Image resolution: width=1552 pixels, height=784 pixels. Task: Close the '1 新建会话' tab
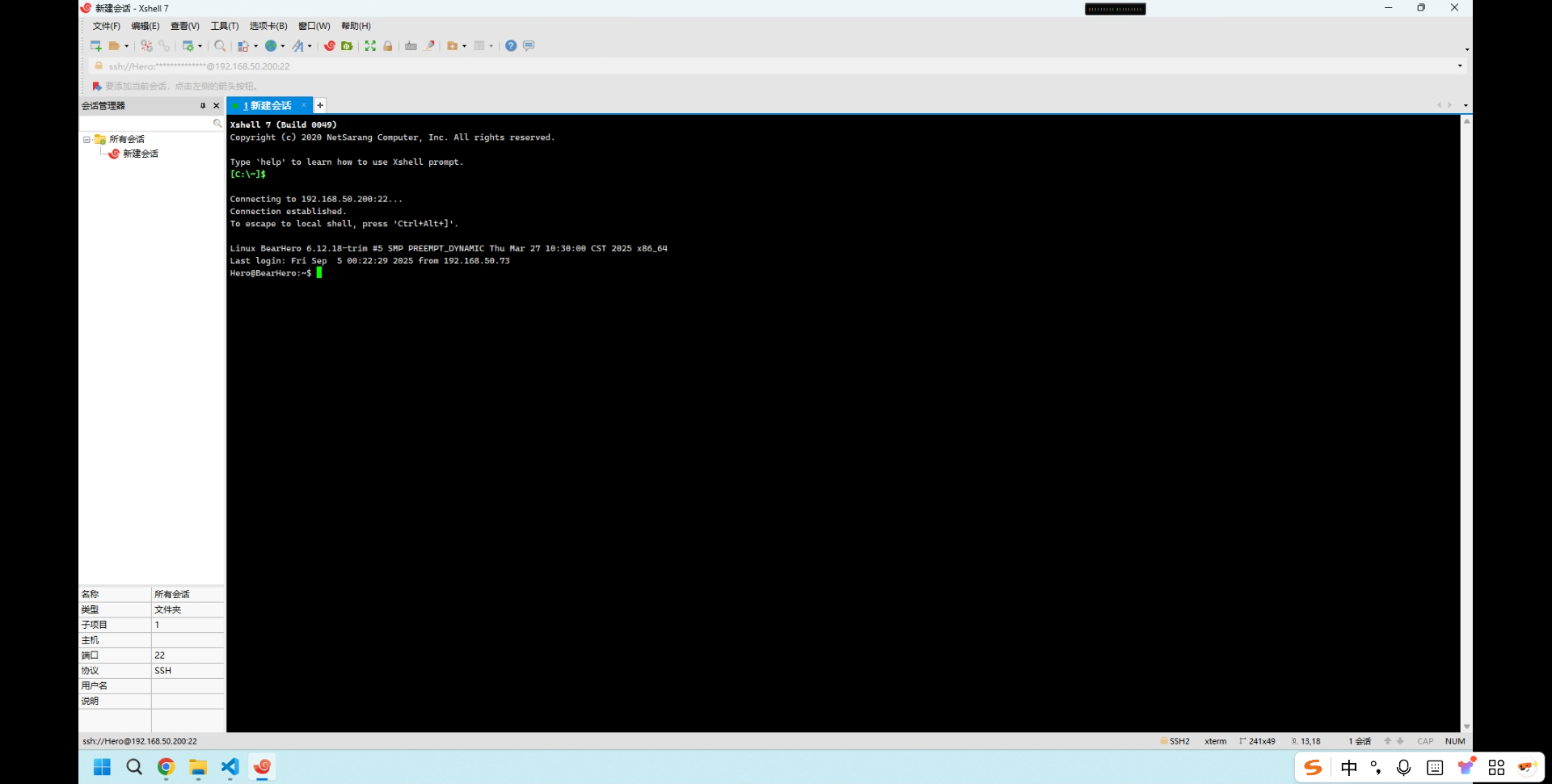coord(304,105)
